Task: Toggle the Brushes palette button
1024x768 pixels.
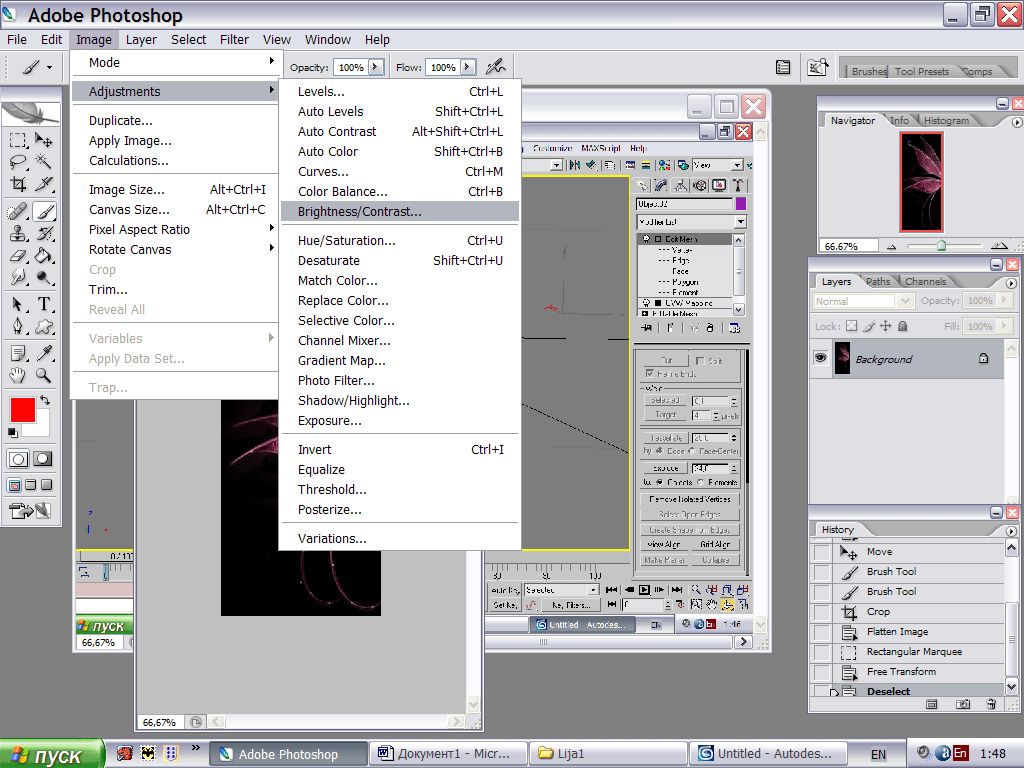Action: 867,71
